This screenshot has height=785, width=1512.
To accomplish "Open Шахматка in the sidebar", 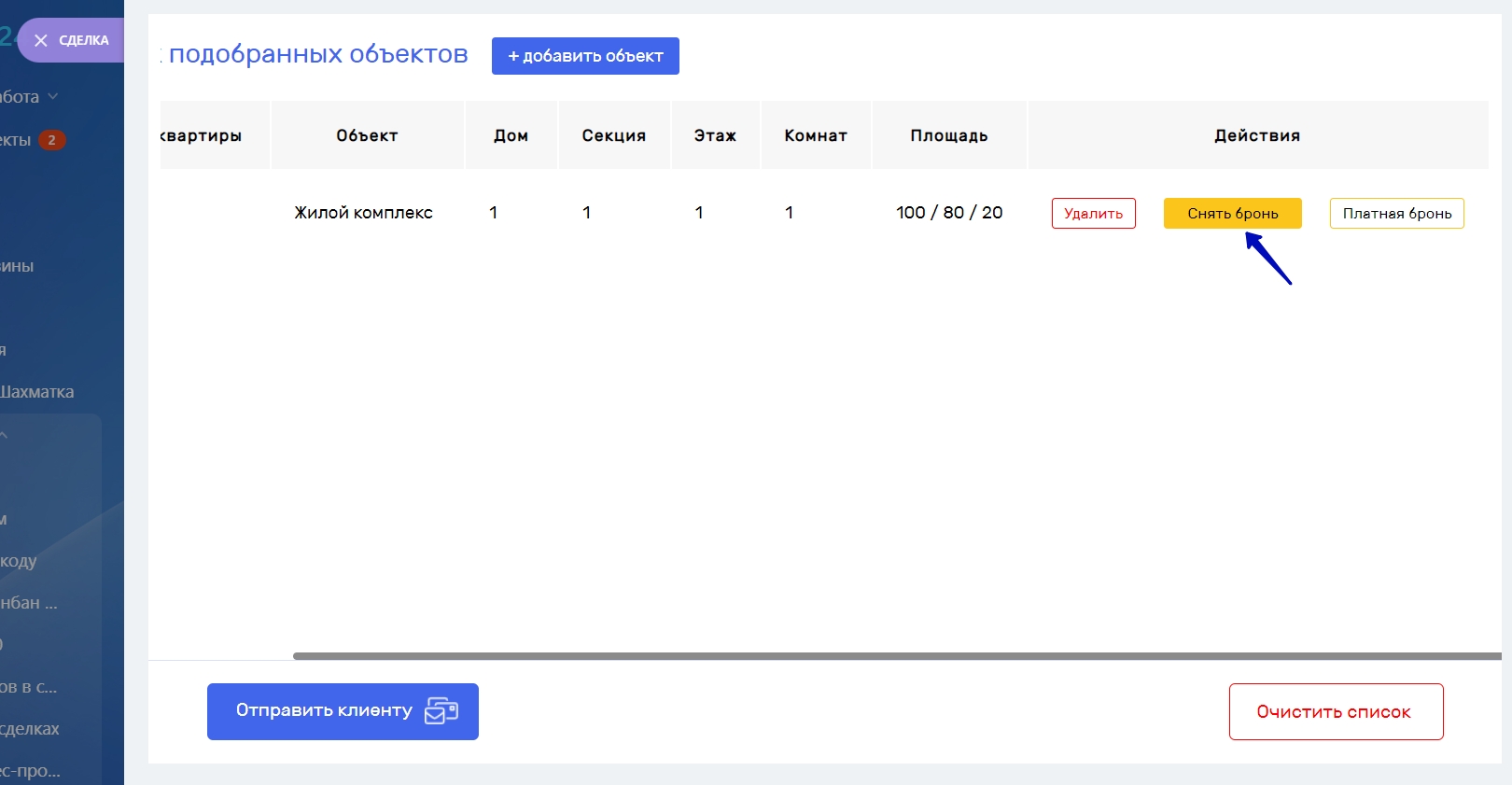I will (37, 392).
